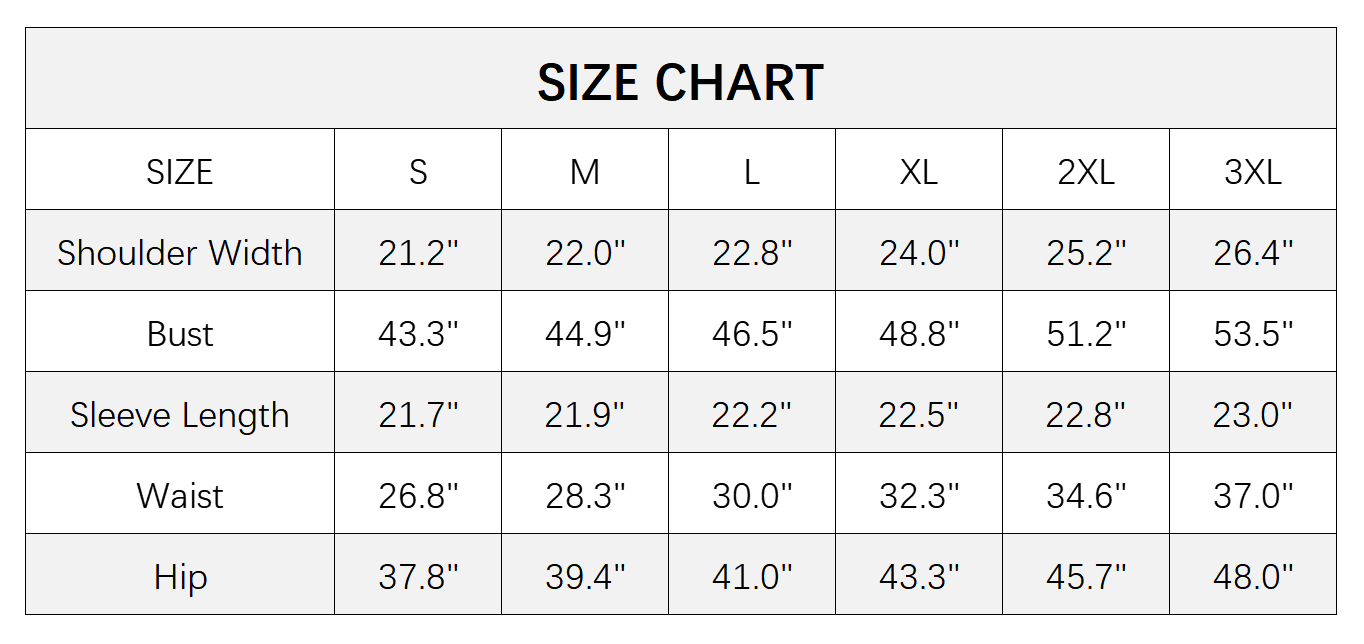Click the Hip row label
1364x644 pixels.
pyautogui.click(x=180, y=577)
